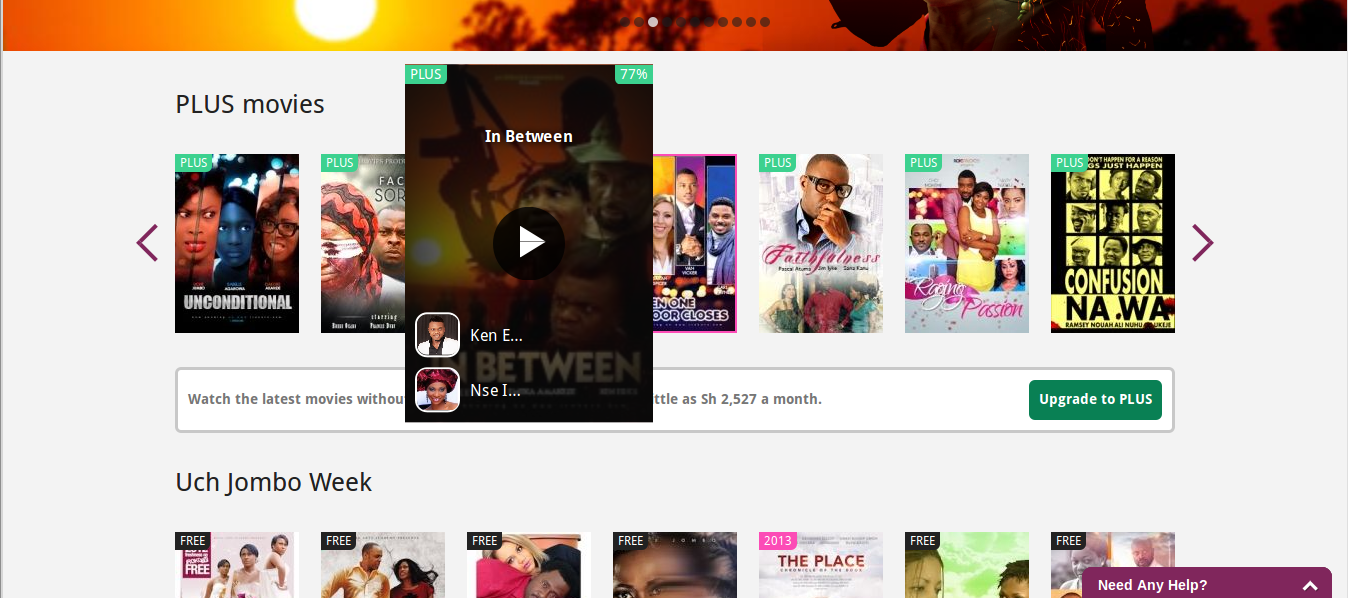Open the When One Door Closes poster
The height and width of the screenshot is (598, 1348).
(x=695, y=243)
